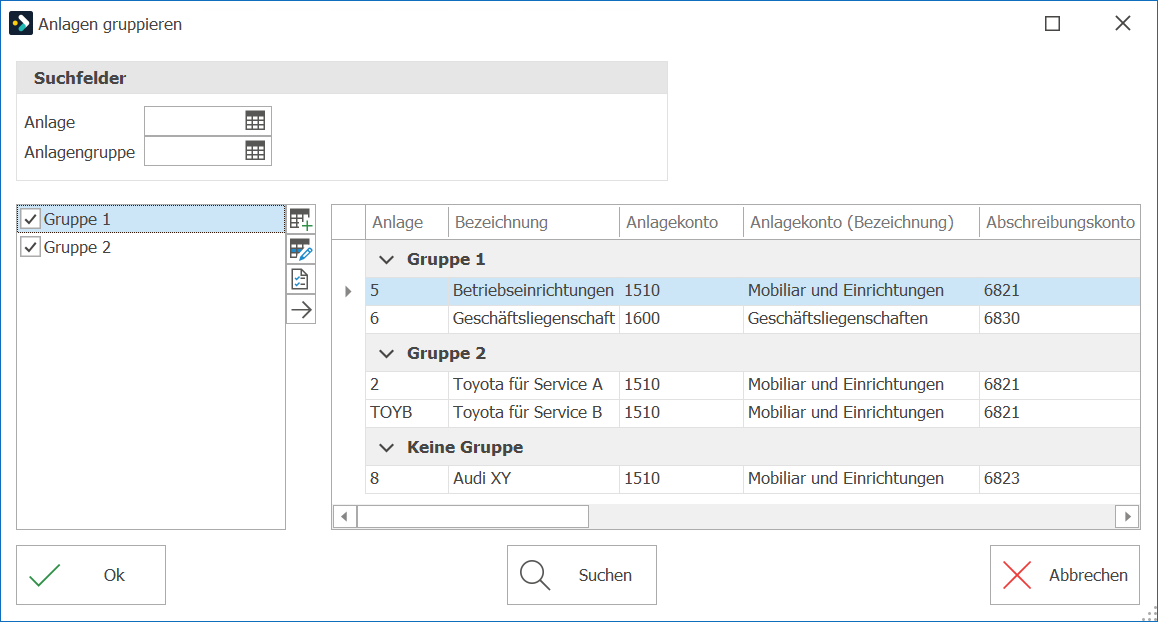
Task: Click the app logo in the title bar
Action: [x=21, y=24]
